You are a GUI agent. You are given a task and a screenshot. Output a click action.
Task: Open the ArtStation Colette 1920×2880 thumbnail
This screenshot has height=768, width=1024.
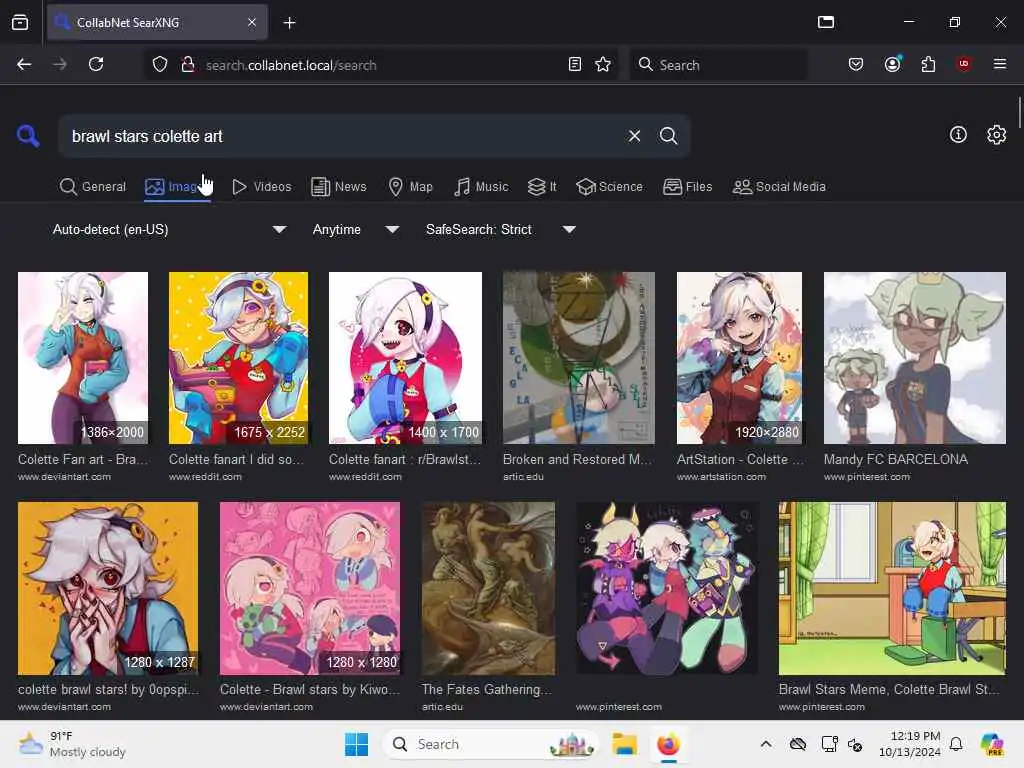tap(739, 358)
